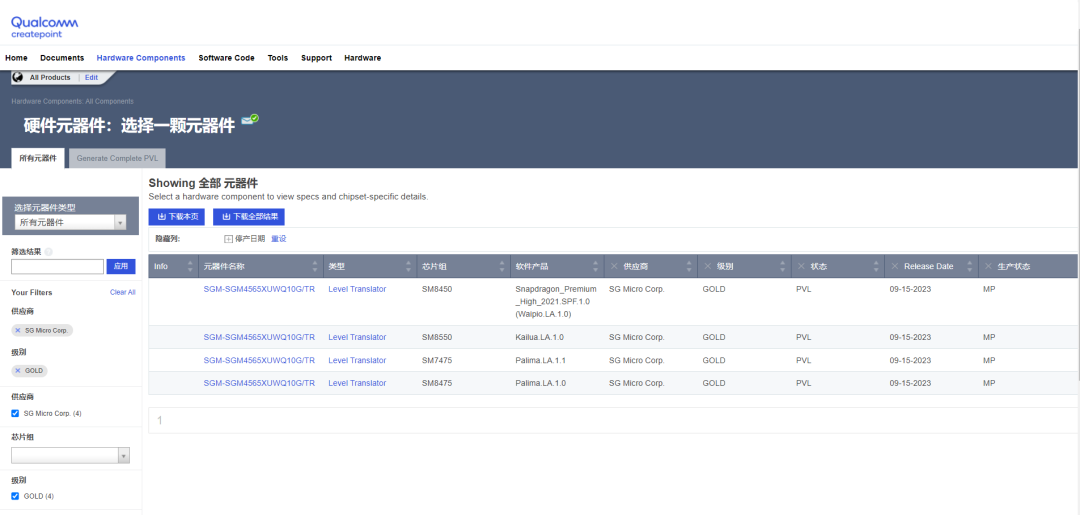Image resolution: width=1080 pixels, height=515 pixels.
Task: Click the Snapdragon_Premium_High_2021.SPF.1.0 cell
Action: pyautogui.click(x=556, y=302)
